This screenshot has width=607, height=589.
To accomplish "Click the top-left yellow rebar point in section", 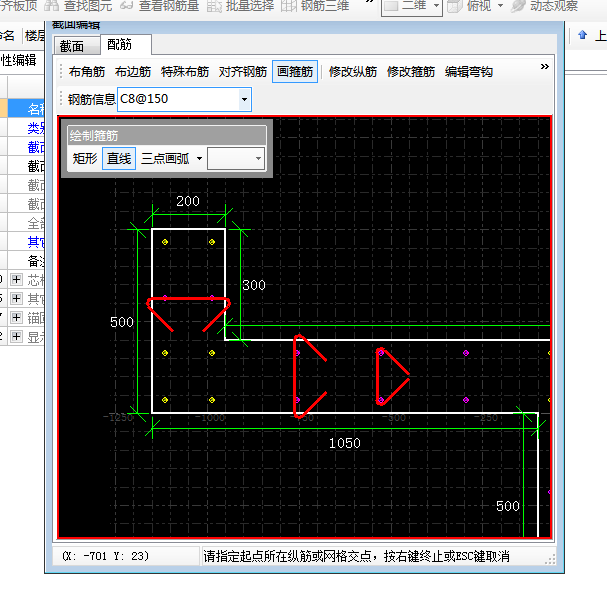I will pos(165,242).
